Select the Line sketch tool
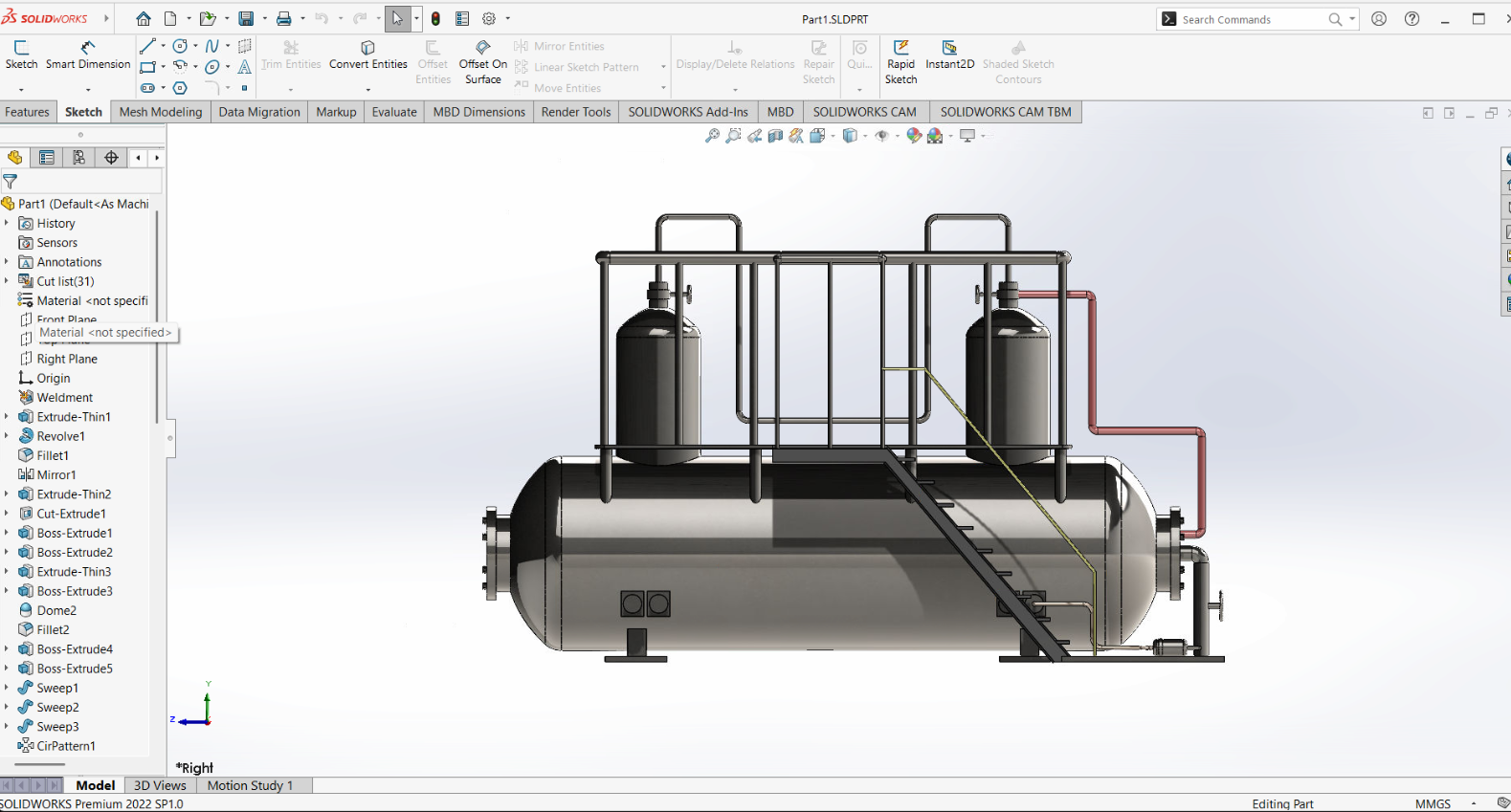 146,46
